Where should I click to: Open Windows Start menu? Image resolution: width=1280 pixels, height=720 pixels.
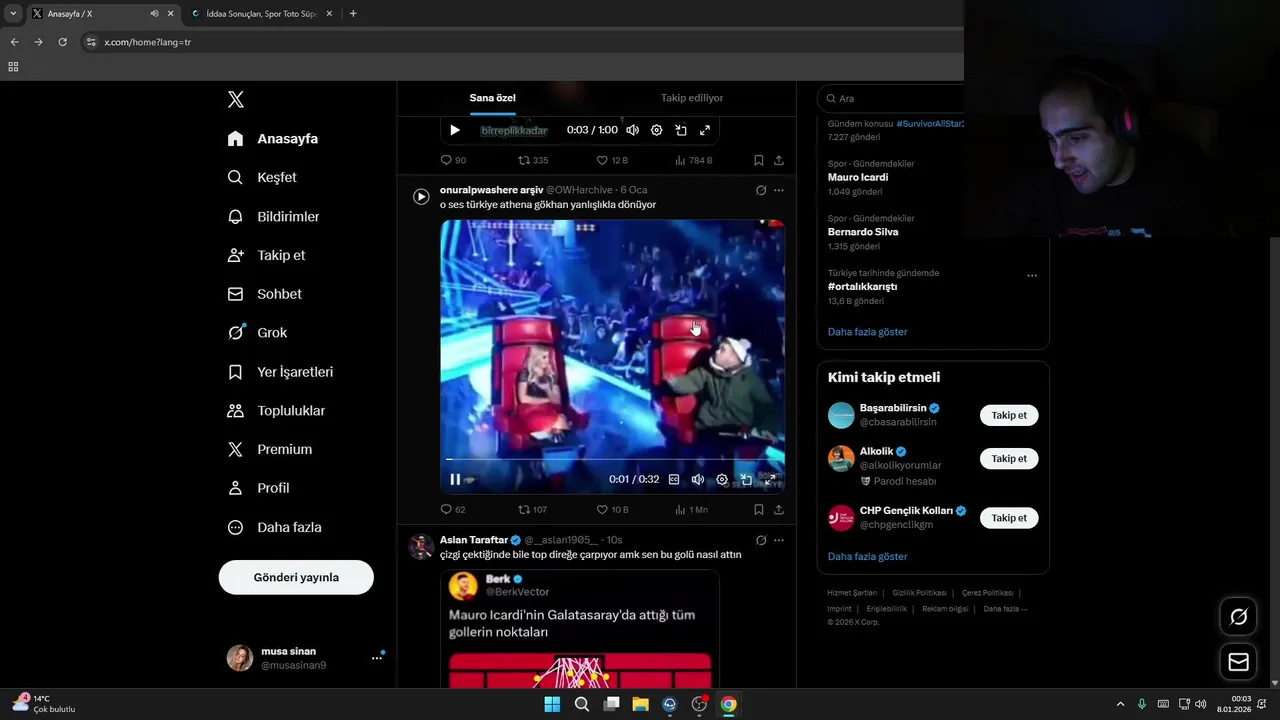point(552,704)
